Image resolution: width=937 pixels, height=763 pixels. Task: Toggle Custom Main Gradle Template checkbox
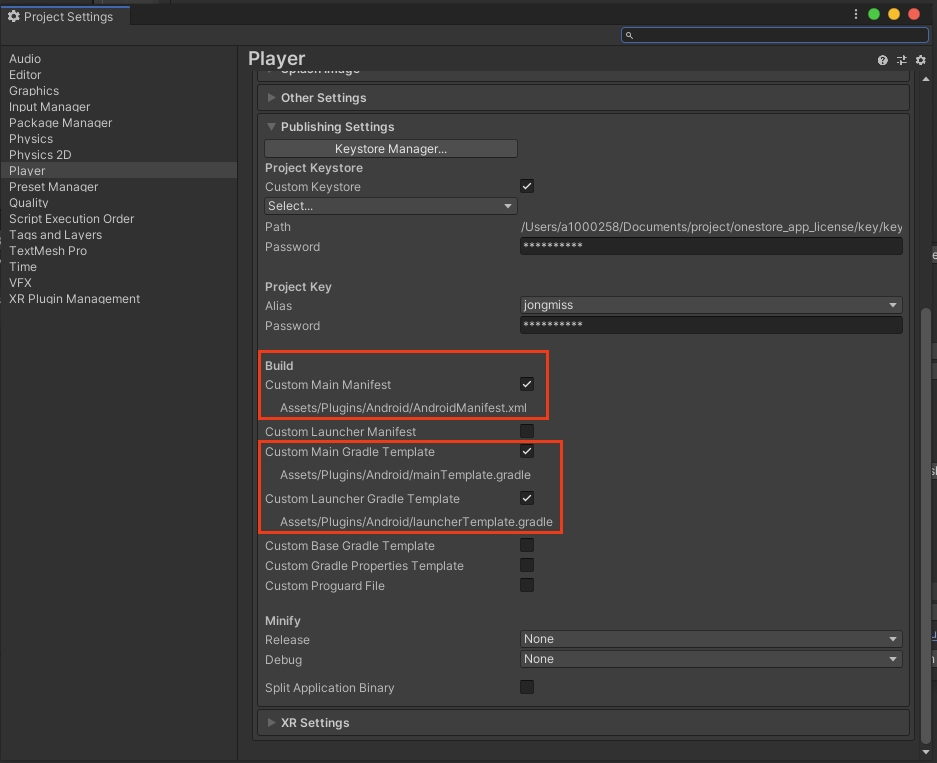(527, 451)
